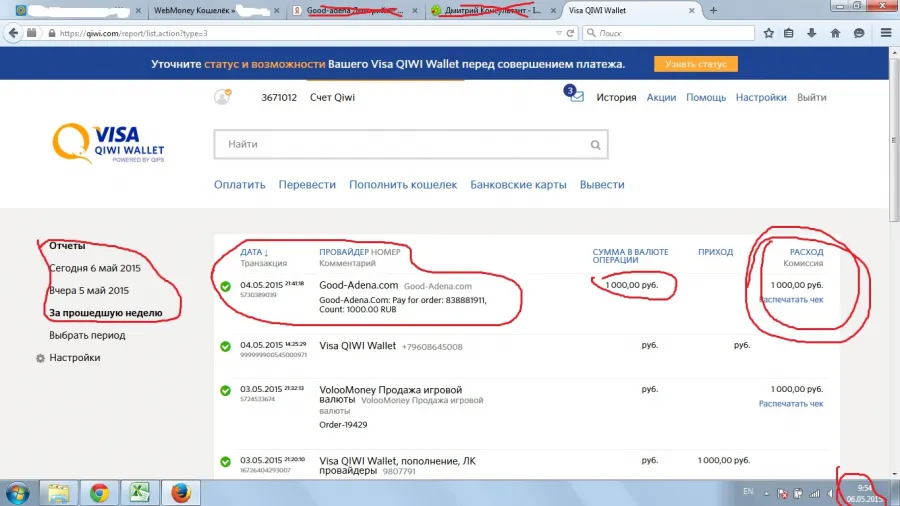Click the Firefox Поиск search box
Screen dimensions: 900x506
tap(668, 33)
